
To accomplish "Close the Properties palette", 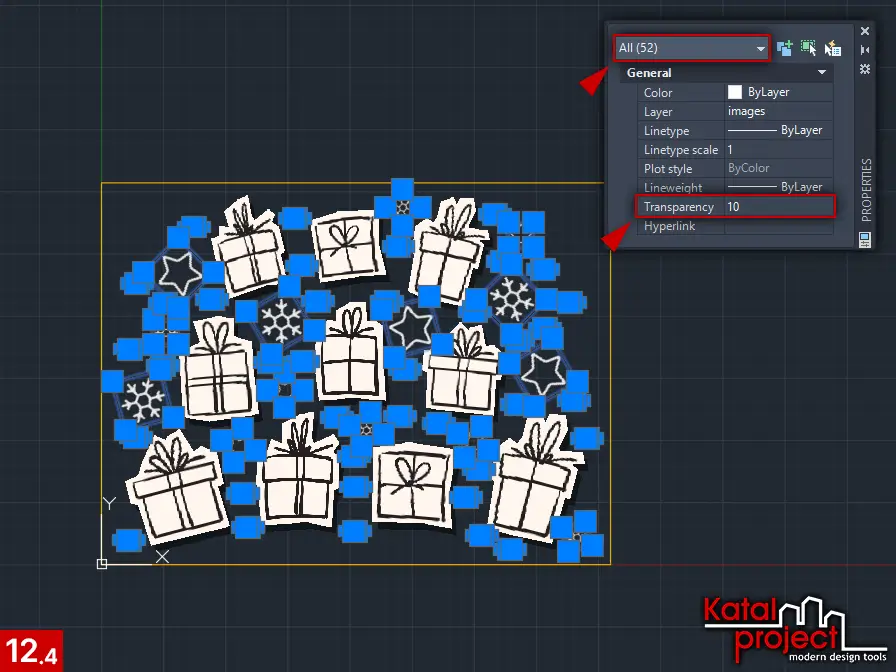I will [x=865, y=31].
